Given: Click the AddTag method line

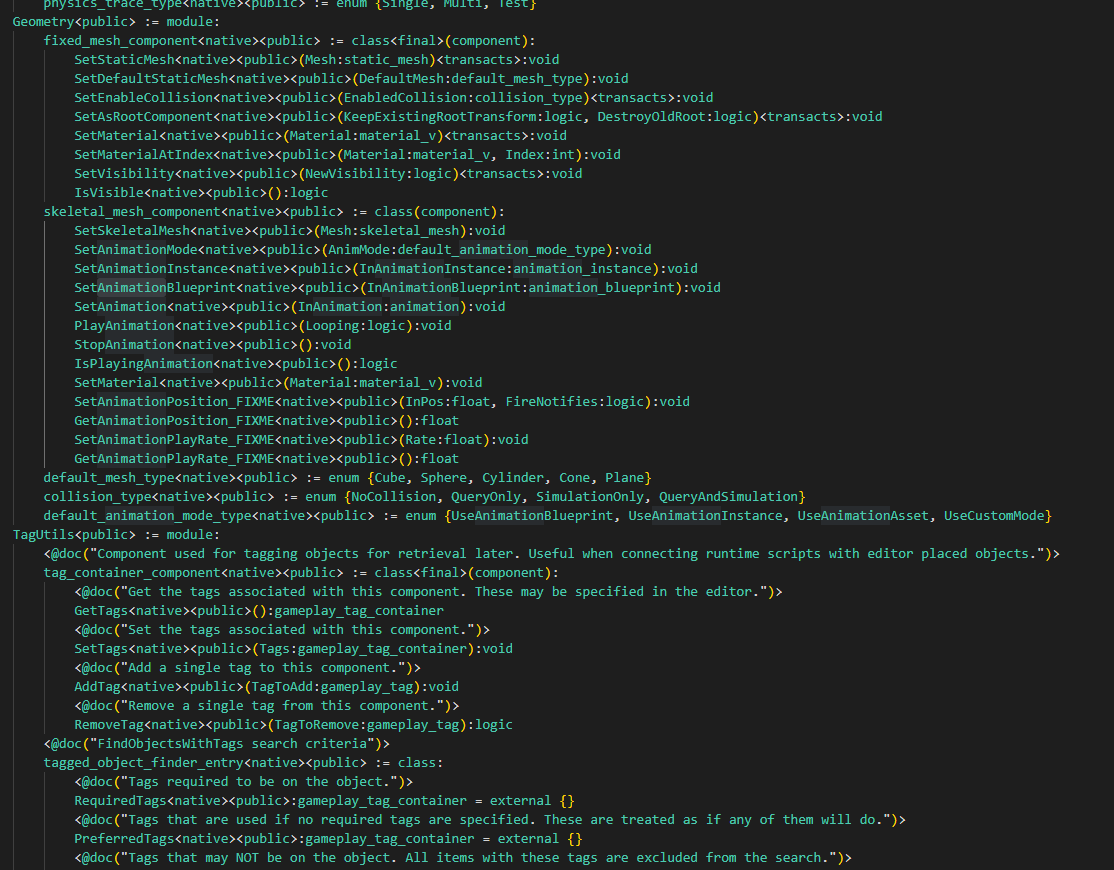Looking at the screenshot, I should pyautogui.click(x=266, y=687).
